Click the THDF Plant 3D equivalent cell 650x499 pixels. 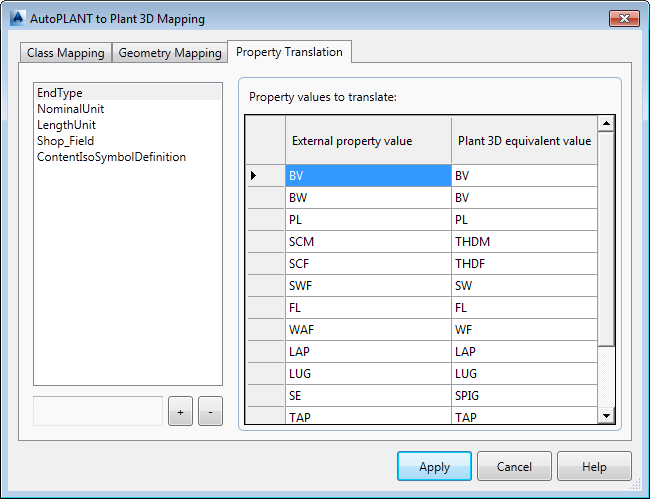pyautogui.click(x=524, y=264)
